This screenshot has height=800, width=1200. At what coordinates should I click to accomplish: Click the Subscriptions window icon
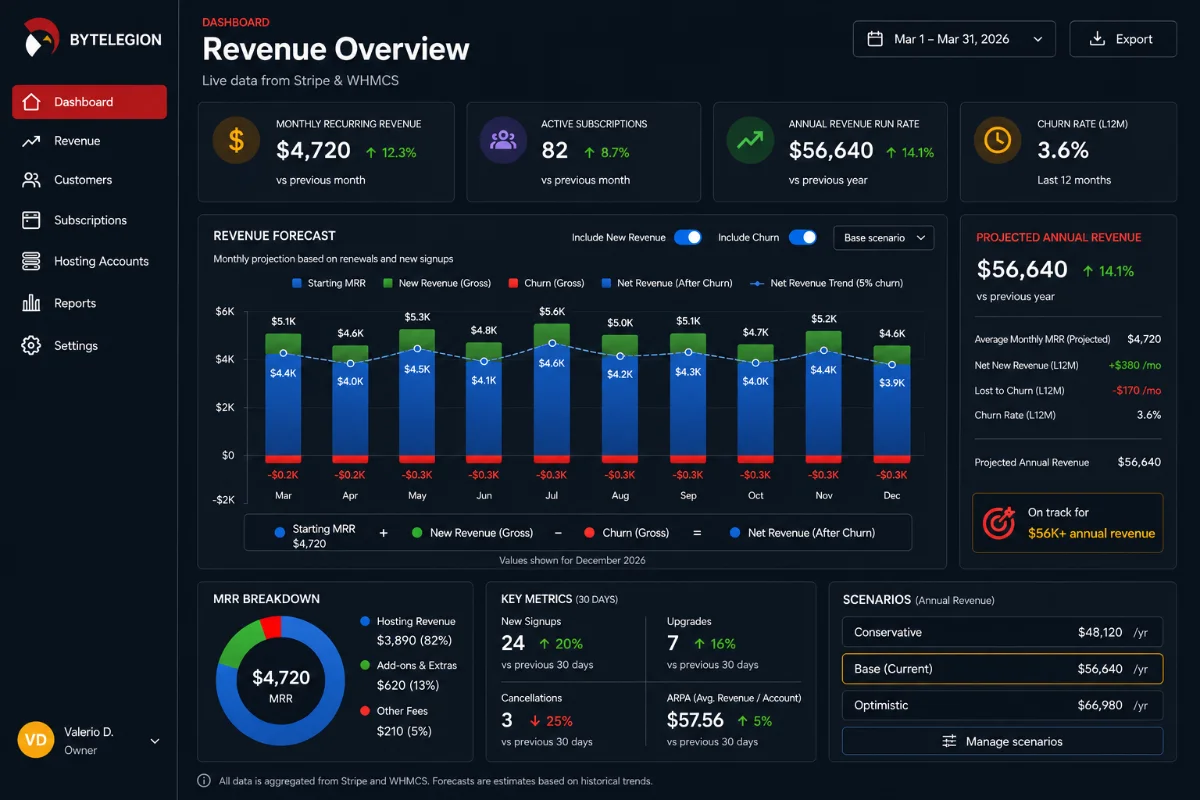click(31, 220)
